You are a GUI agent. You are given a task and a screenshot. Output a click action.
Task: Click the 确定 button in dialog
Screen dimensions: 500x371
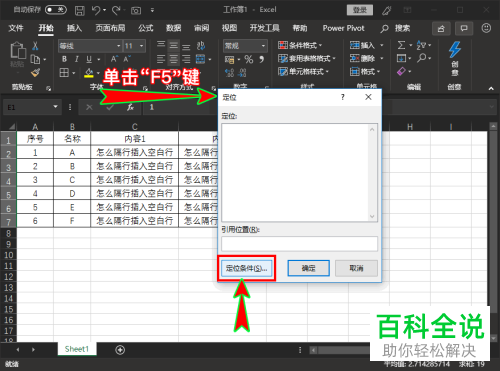(x=309, y=268)
